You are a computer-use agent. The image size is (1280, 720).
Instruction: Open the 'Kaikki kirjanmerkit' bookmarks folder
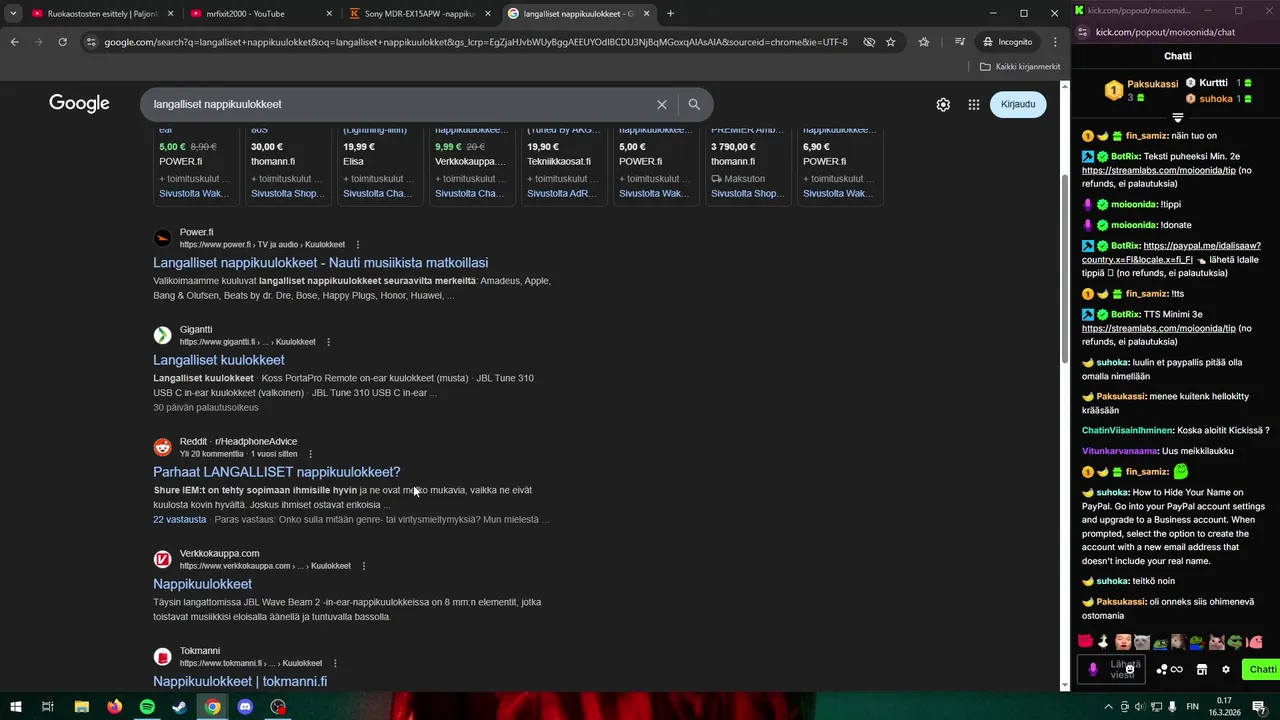click(x=1019, y=66)
